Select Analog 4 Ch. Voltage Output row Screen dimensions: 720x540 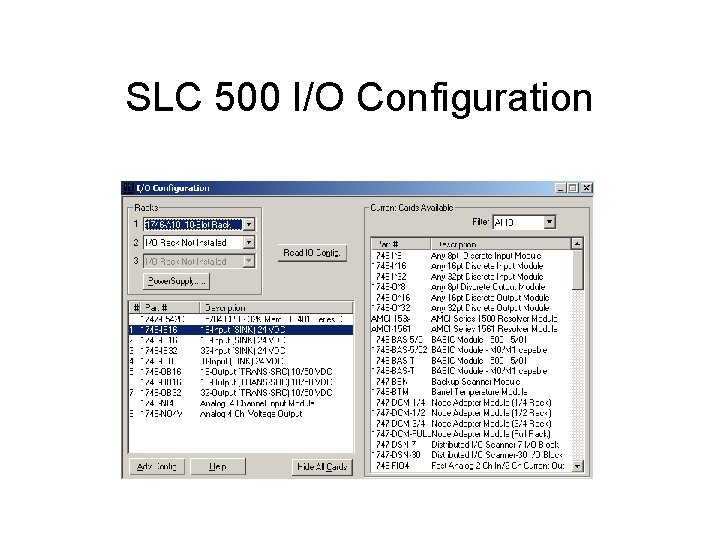[x=241, y=414]
